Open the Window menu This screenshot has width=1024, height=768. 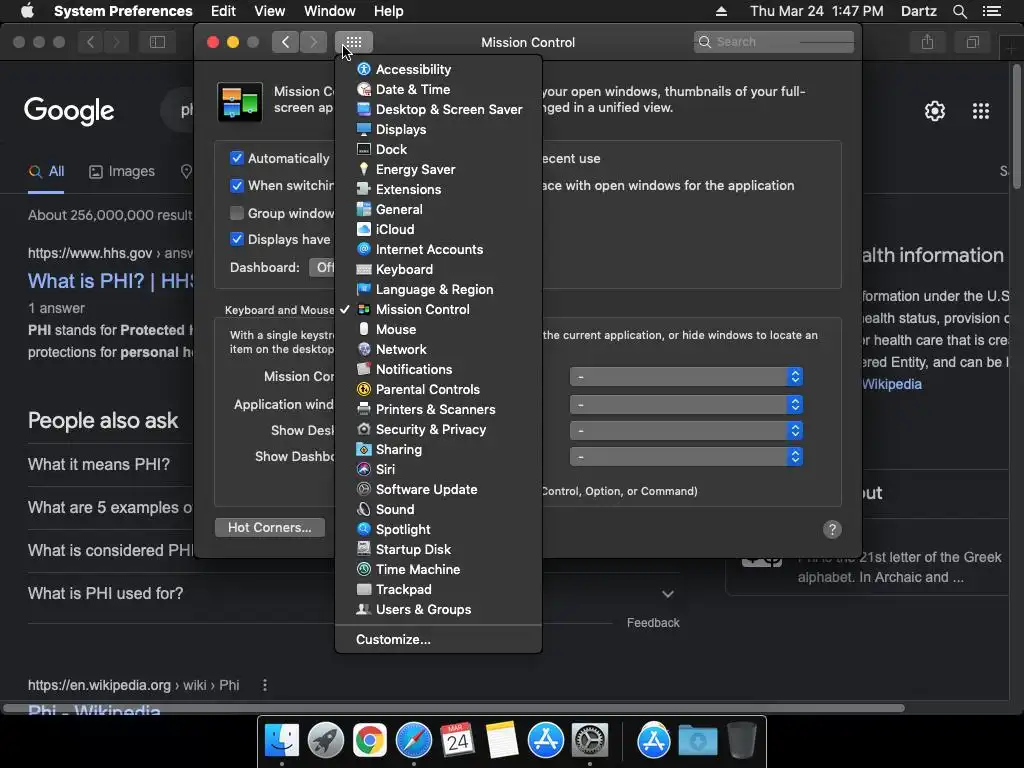pyautogui.click(x=330, y=11)
